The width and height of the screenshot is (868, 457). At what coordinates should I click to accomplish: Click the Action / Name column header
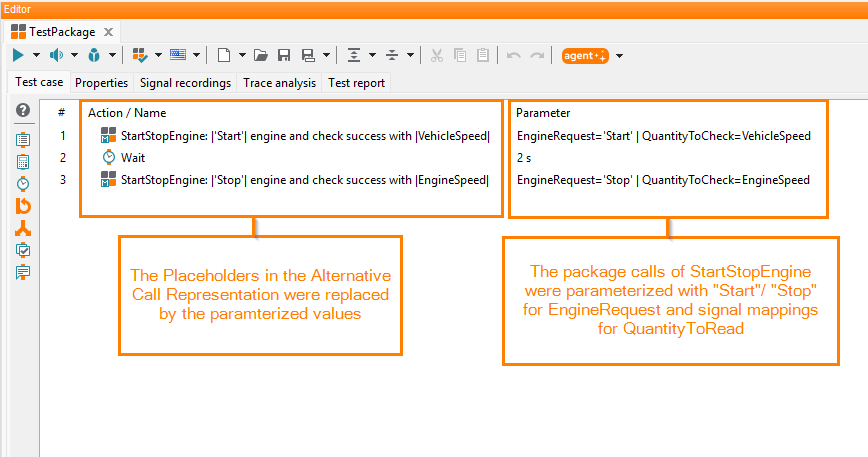click(127, 113)
